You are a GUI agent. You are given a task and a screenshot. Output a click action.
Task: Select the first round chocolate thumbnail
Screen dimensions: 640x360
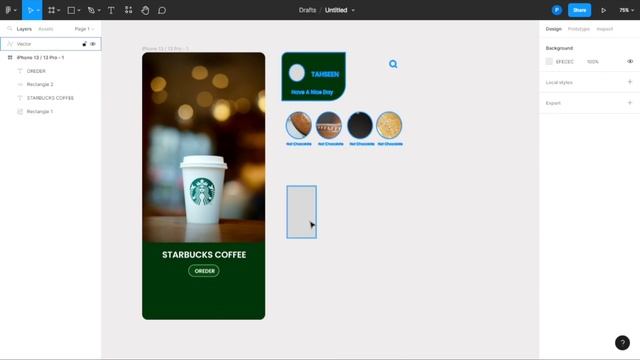[299, 125]
